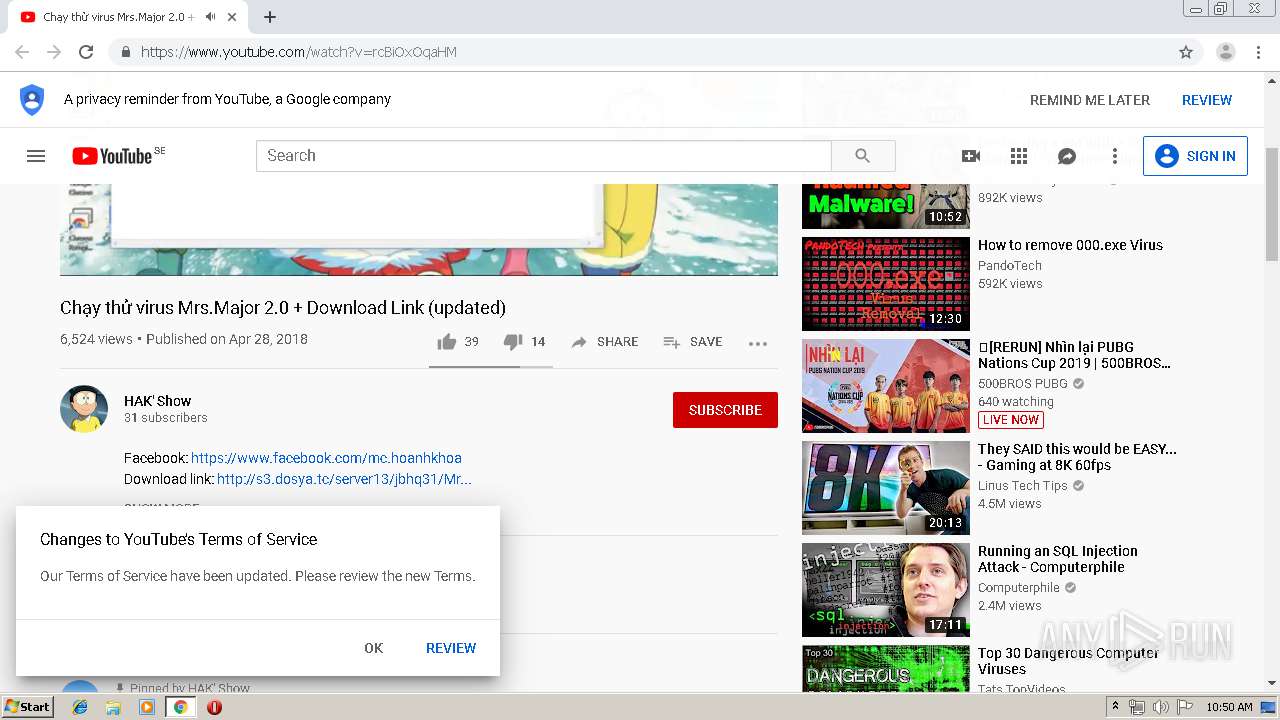Go back to the previous page
This screenshot has height=720, width=1280.
pos(22,52)
